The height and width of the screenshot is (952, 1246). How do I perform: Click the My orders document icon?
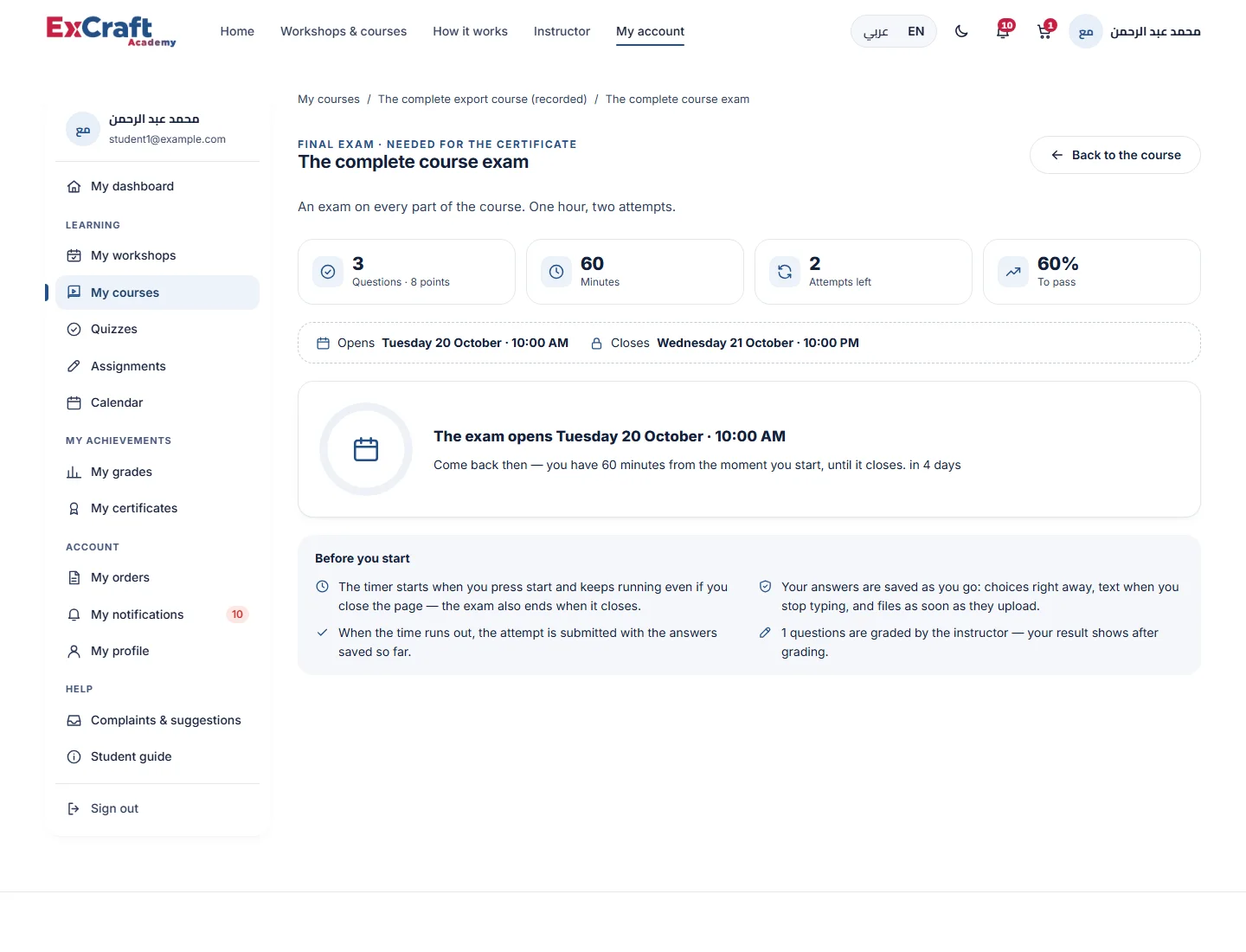74,577
